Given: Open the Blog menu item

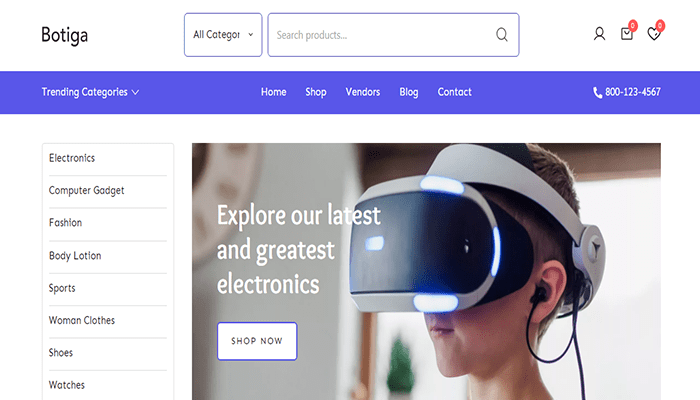Looking at the screenshot, I should point(408,92).
